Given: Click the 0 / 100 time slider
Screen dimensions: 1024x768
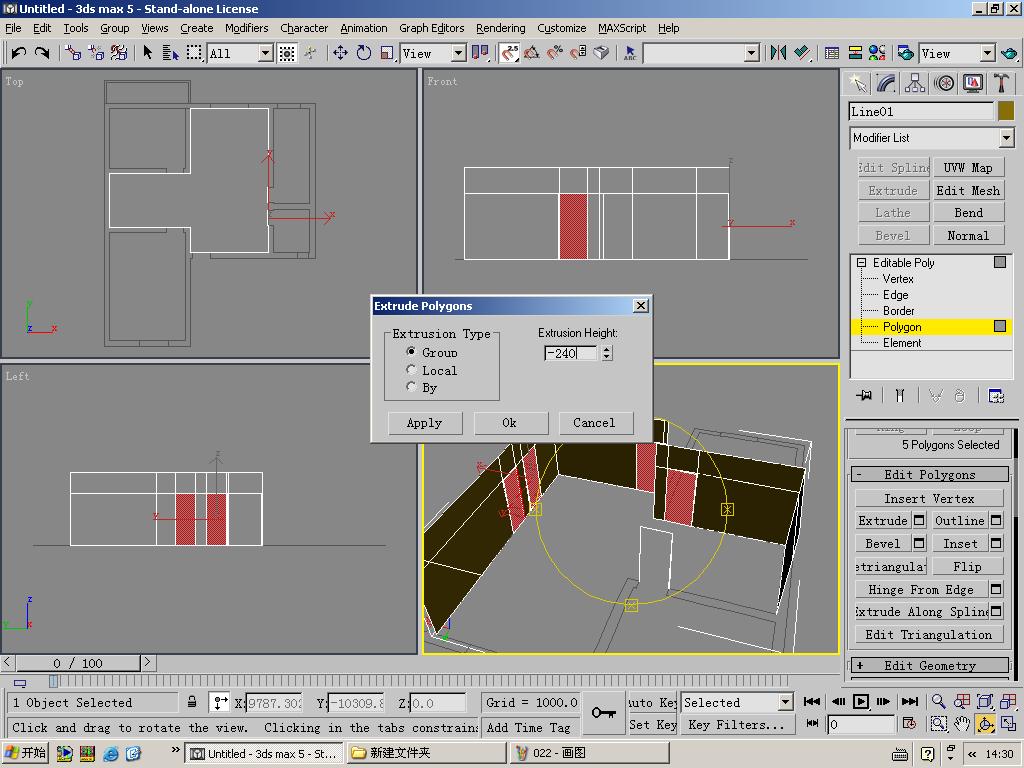Looking at the screenshot, I should [x=78, y=664].
